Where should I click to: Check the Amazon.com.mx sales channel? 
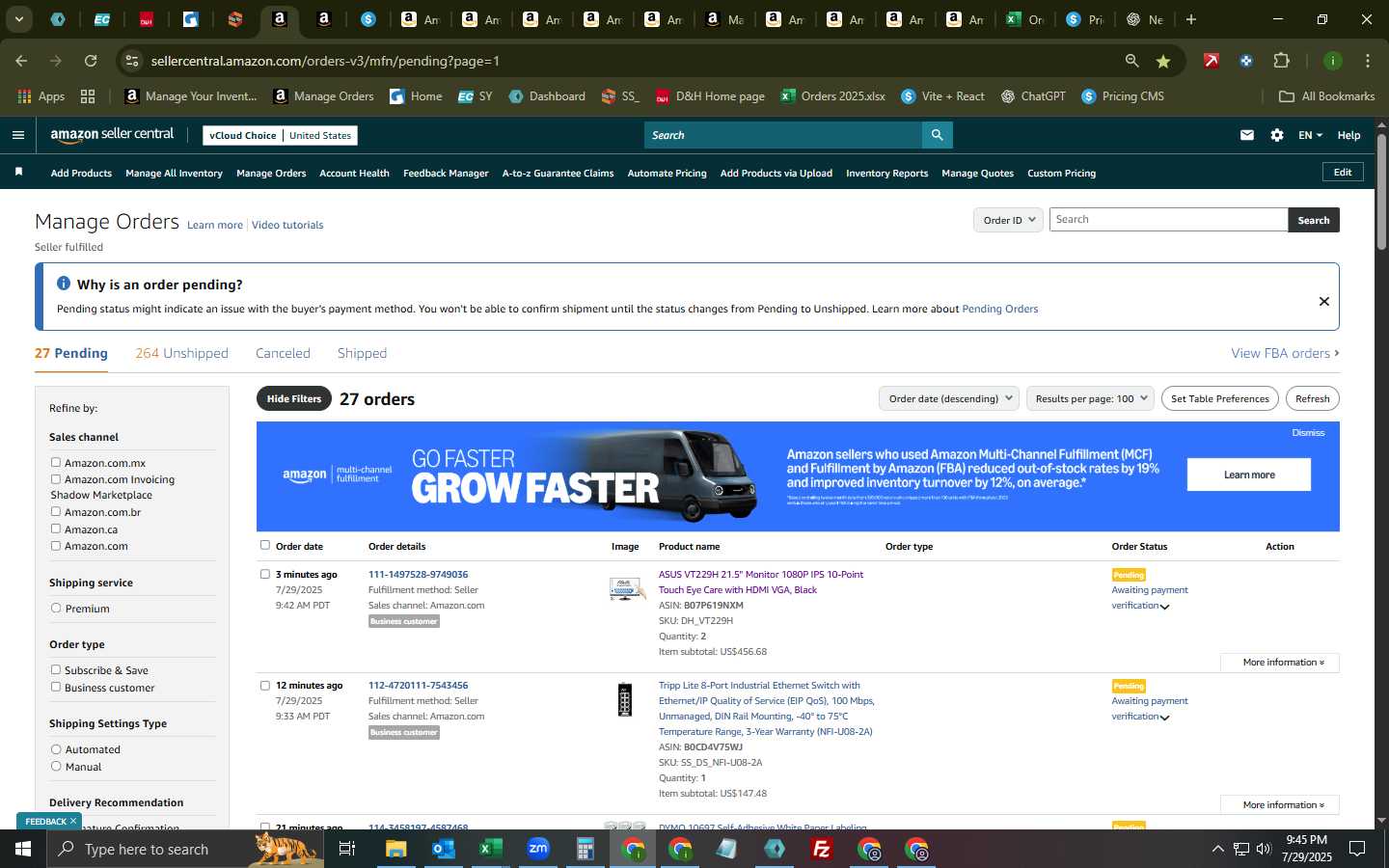[56, 462]
